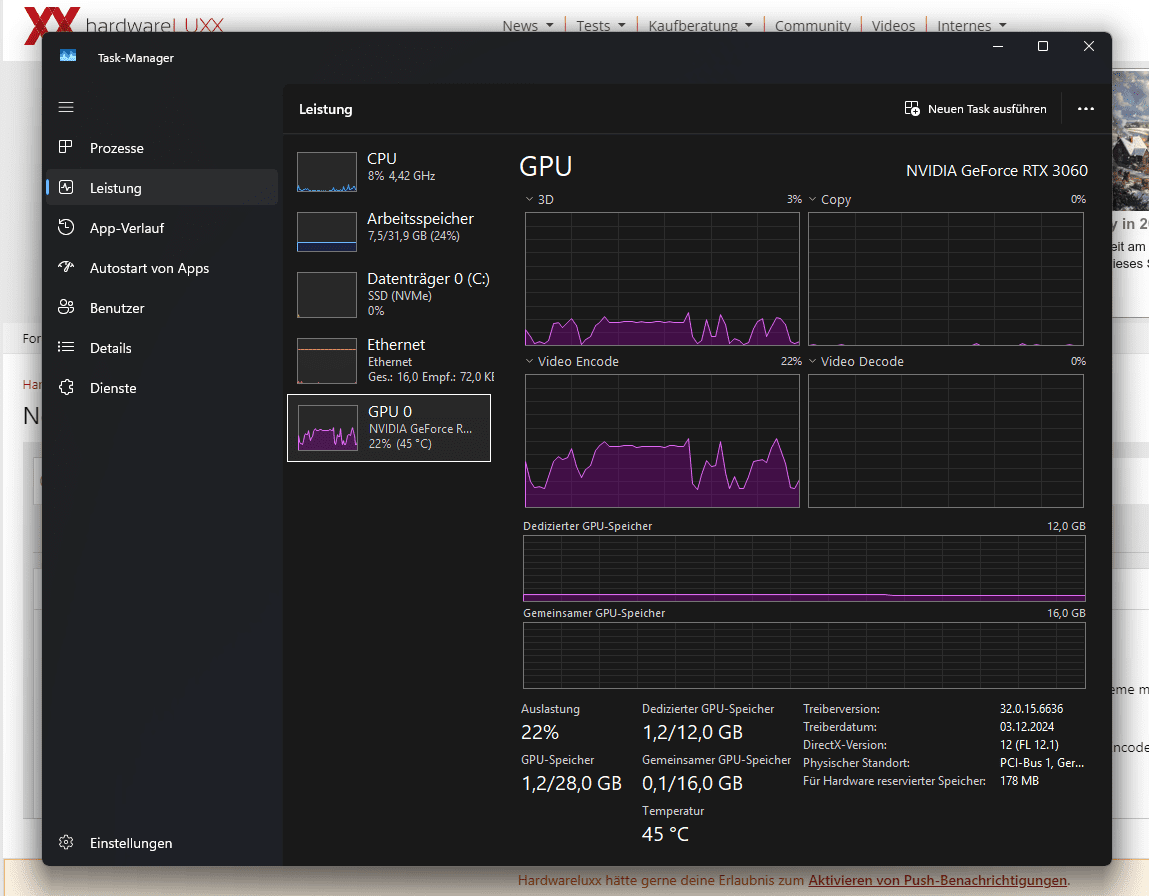Select Ethernet performance thumbnail
Viewport: 1149px width, 896px height.
(x=327, y=360)
